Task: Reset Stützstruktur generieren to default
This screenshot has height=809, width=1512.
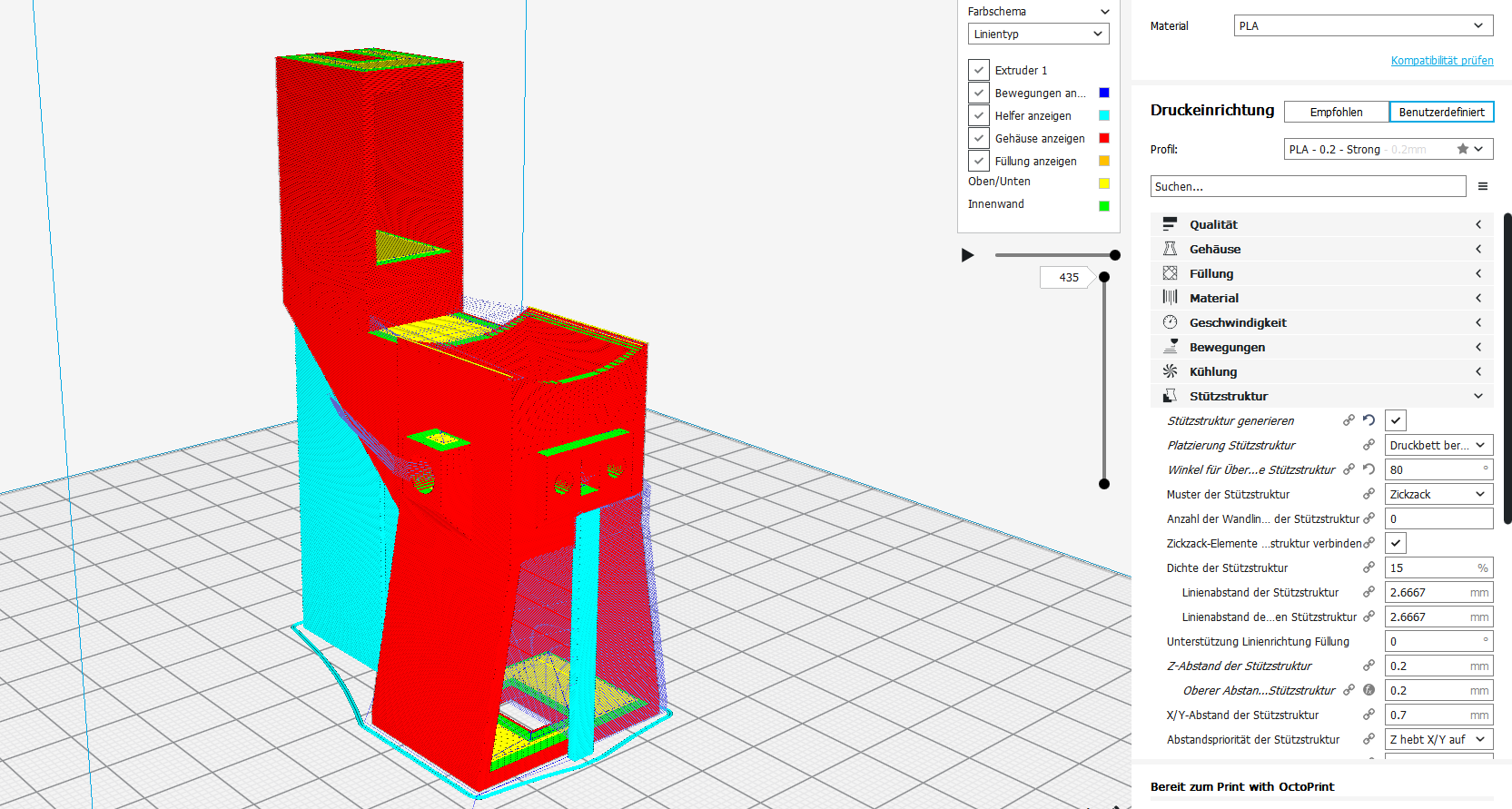Action: pos(1369,420)
